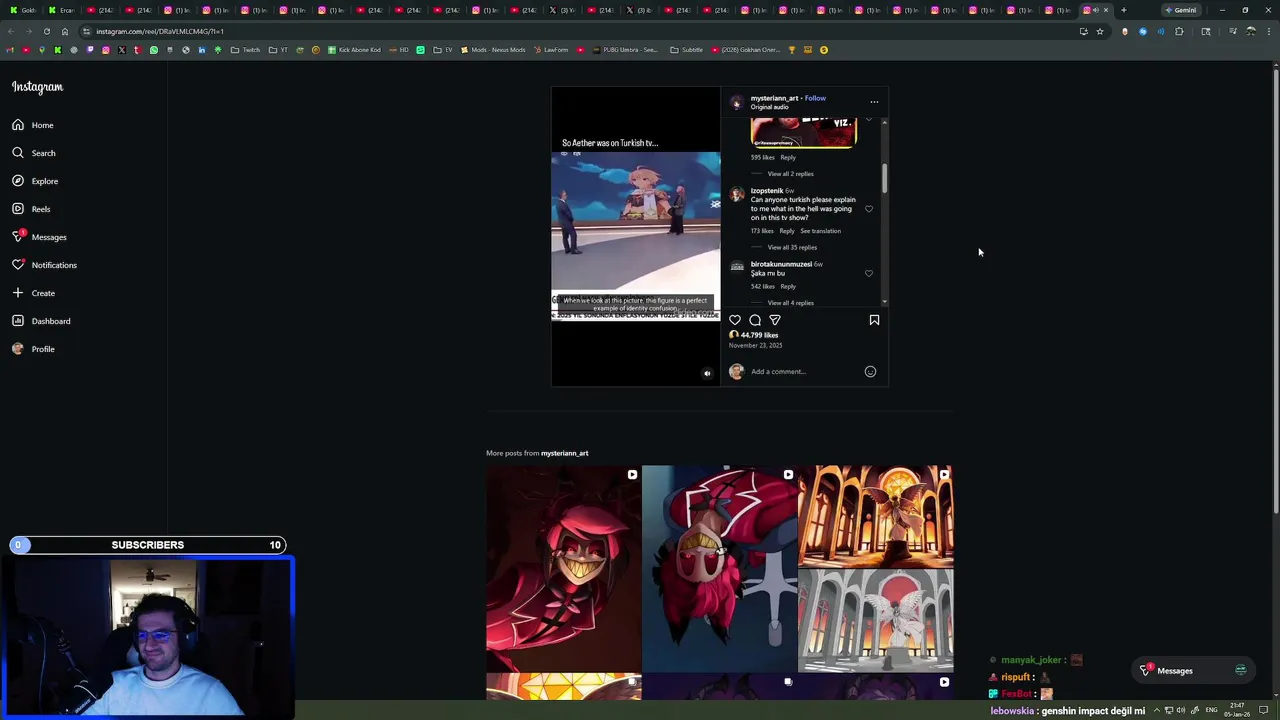The height and width of the screenshot is (720, 1280).
Task: Click the birotakununmuzesi username
Action: [781, 264]
